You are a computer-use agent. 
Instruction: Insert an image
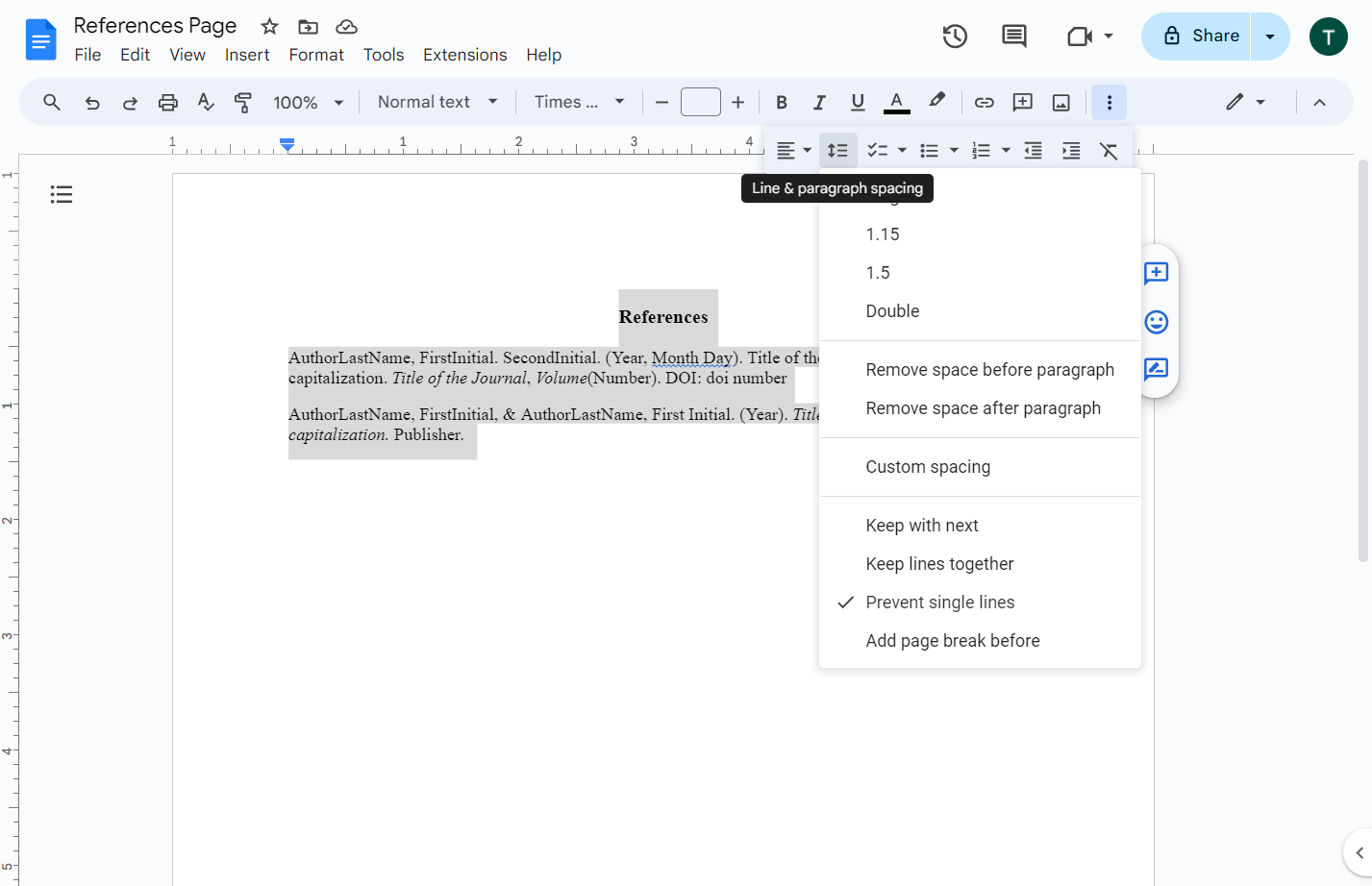(1061, 102)
